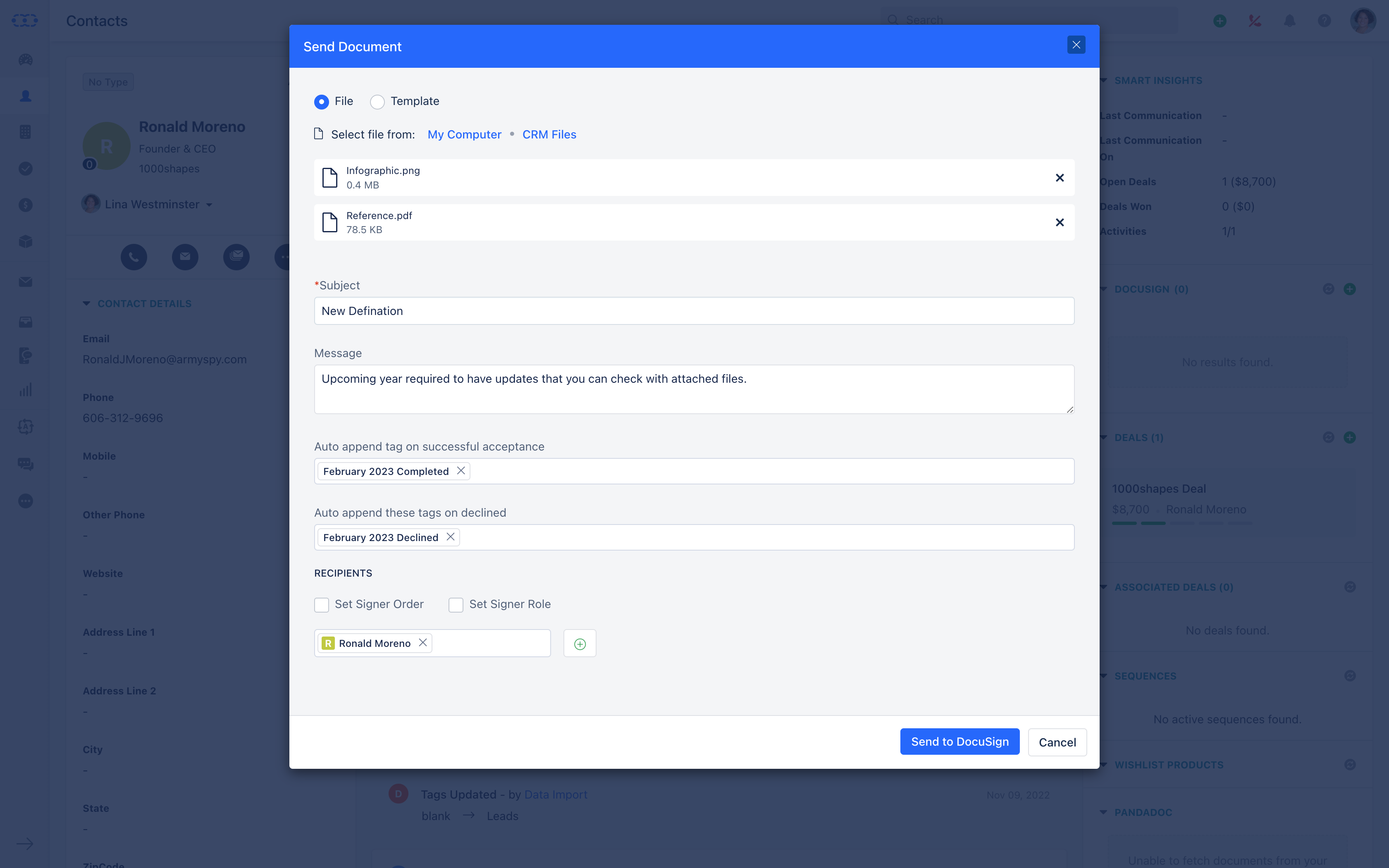Add a new deal in Deals section
Viewport: 1389px width, 868px height.
coord(1350,437)
